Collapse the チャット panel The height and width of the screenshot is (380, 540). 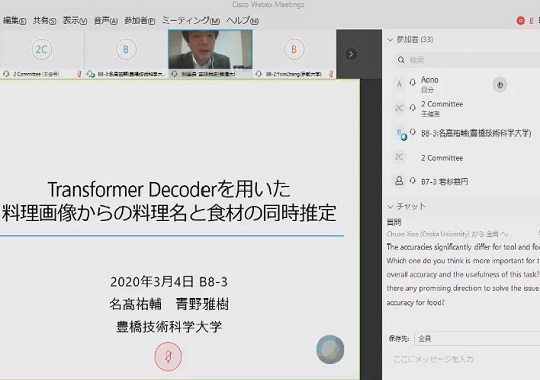390,206
